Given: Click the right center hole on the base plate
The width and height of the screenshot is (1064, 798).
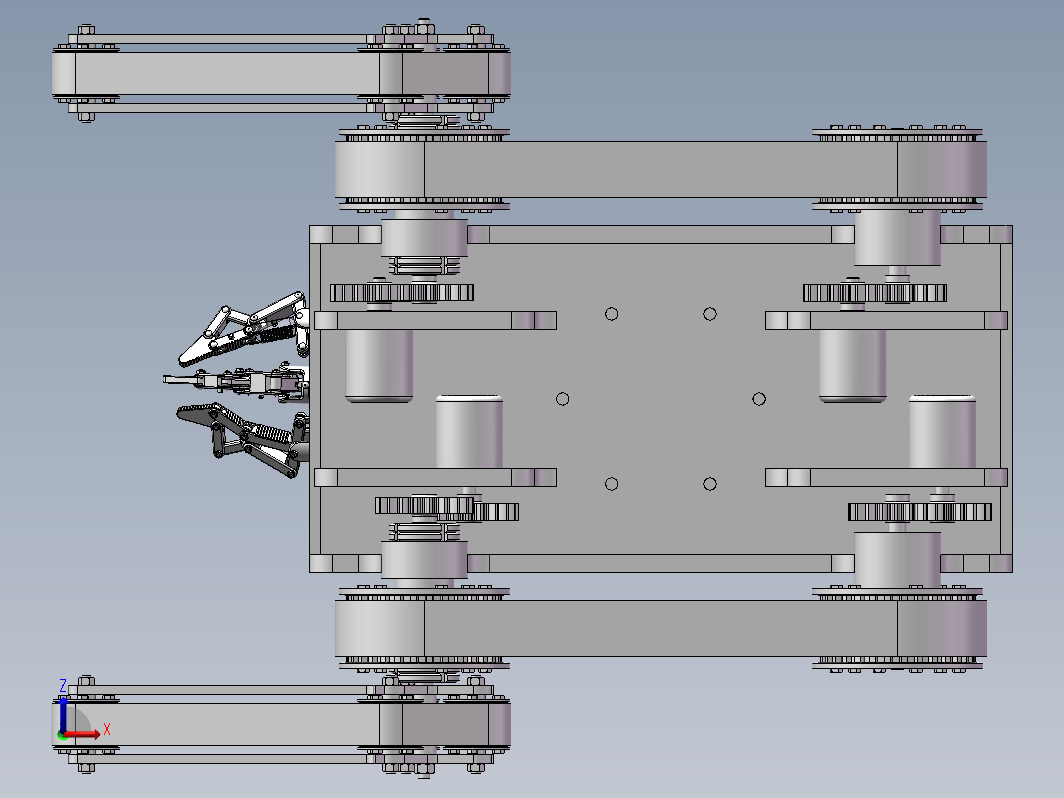Looking at the screenshot, I should [759, 399].
